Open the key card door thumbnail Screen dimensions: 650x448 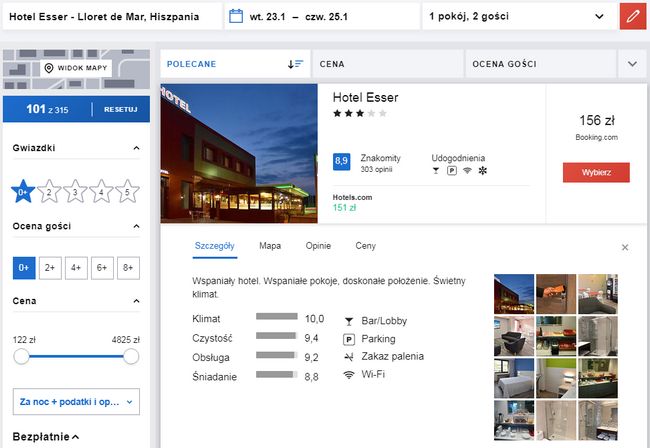[556, 294]
